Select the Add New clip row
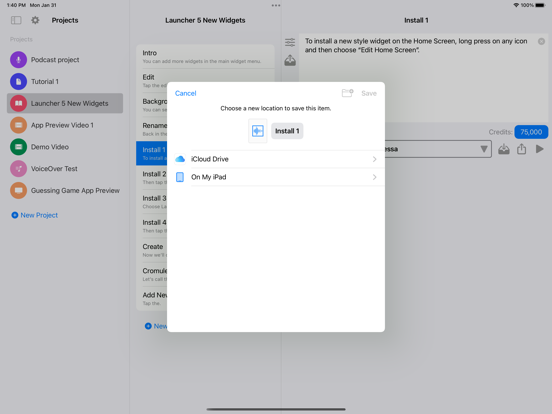 pyautogui.click(x=152, y=299)
